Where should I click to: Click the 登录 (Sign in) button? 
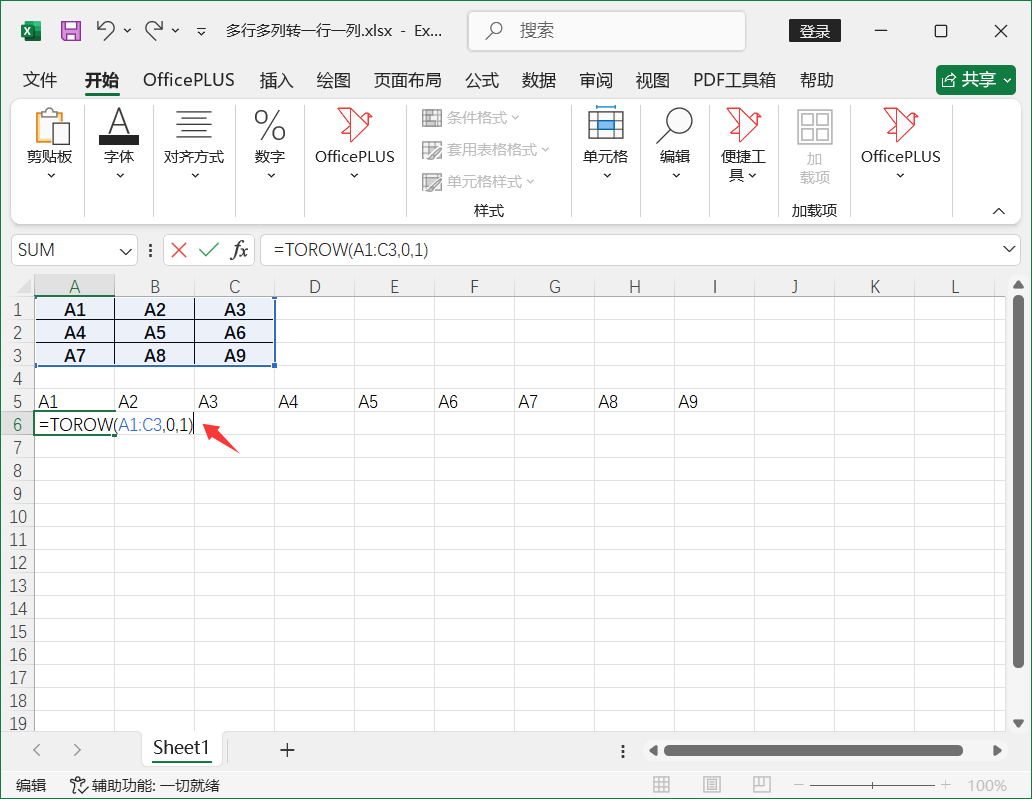pyautogui.click(x=814, y=30)
